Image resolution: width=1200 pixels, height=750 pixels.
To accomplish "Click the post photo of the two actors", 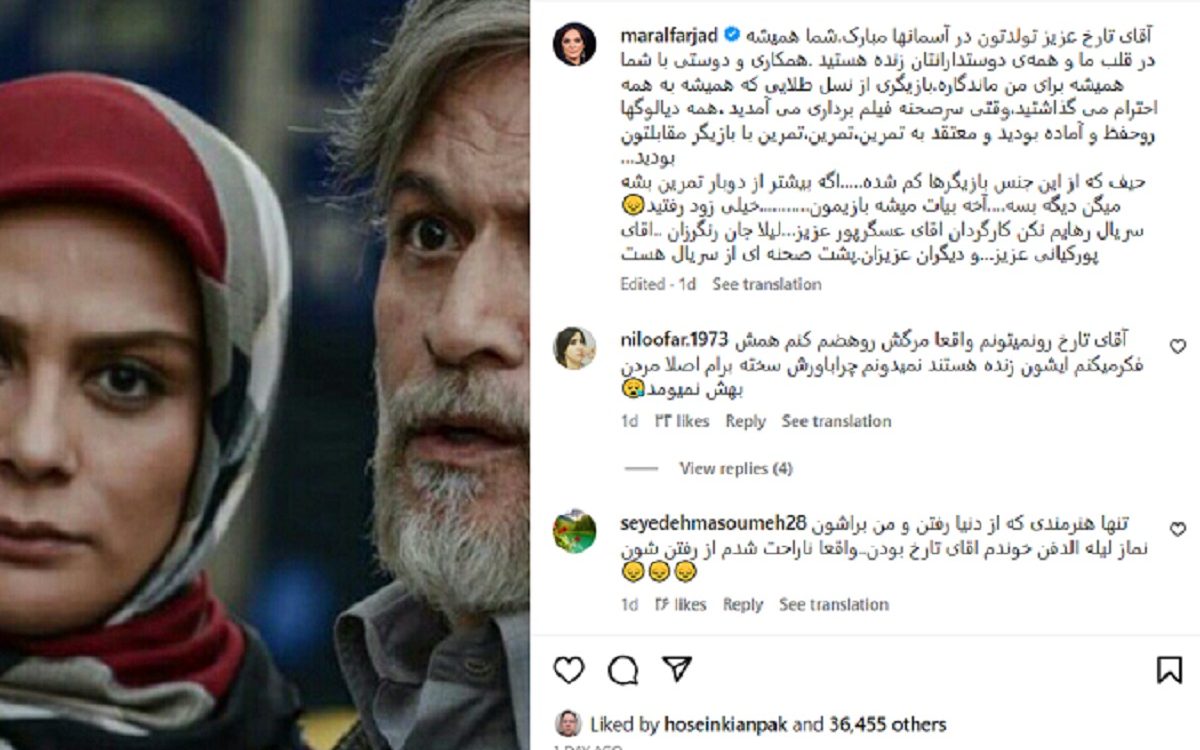I will click(264, 375).
